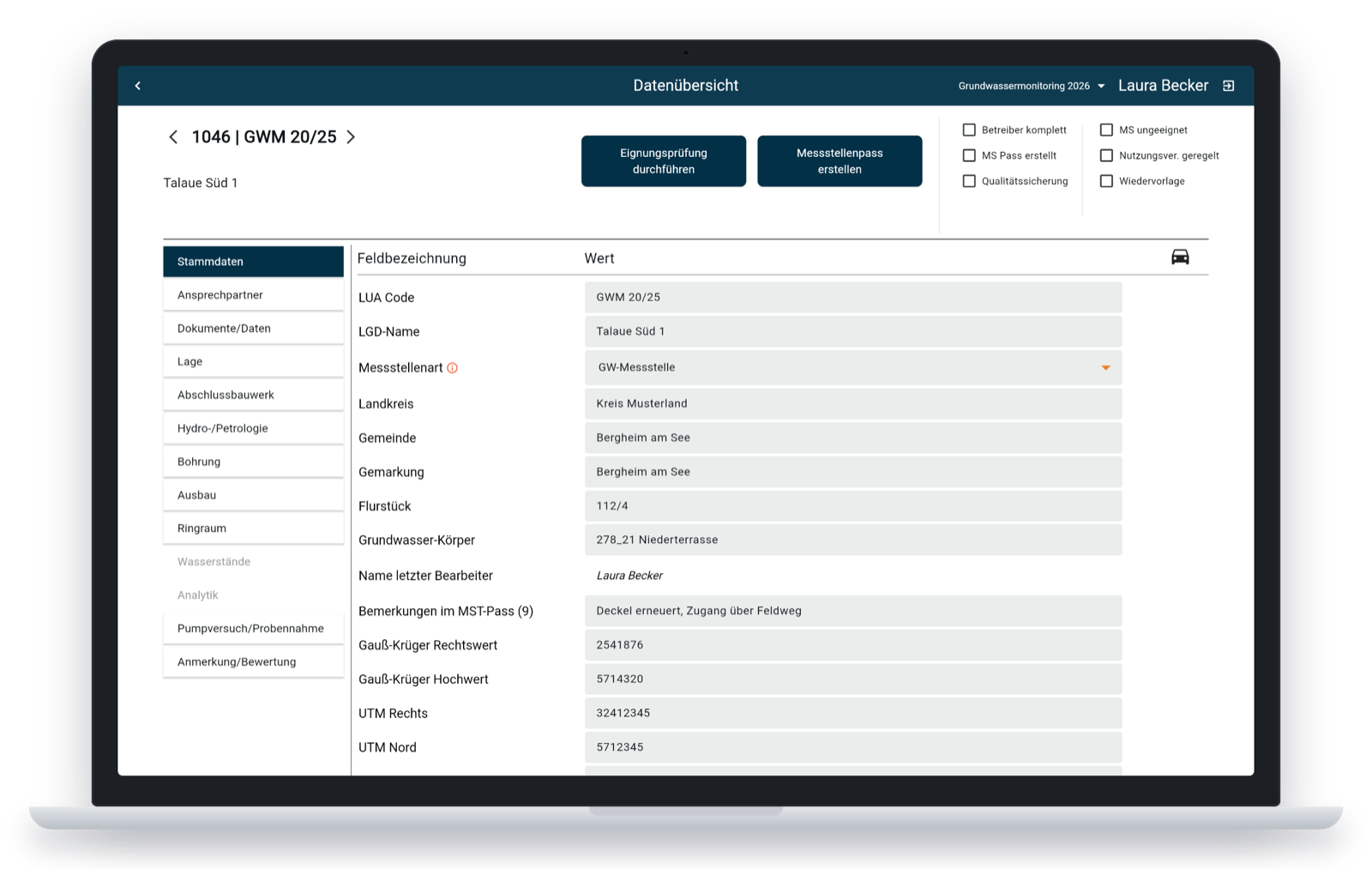
Task: Open the Lage section
Action: pos(253,362)
